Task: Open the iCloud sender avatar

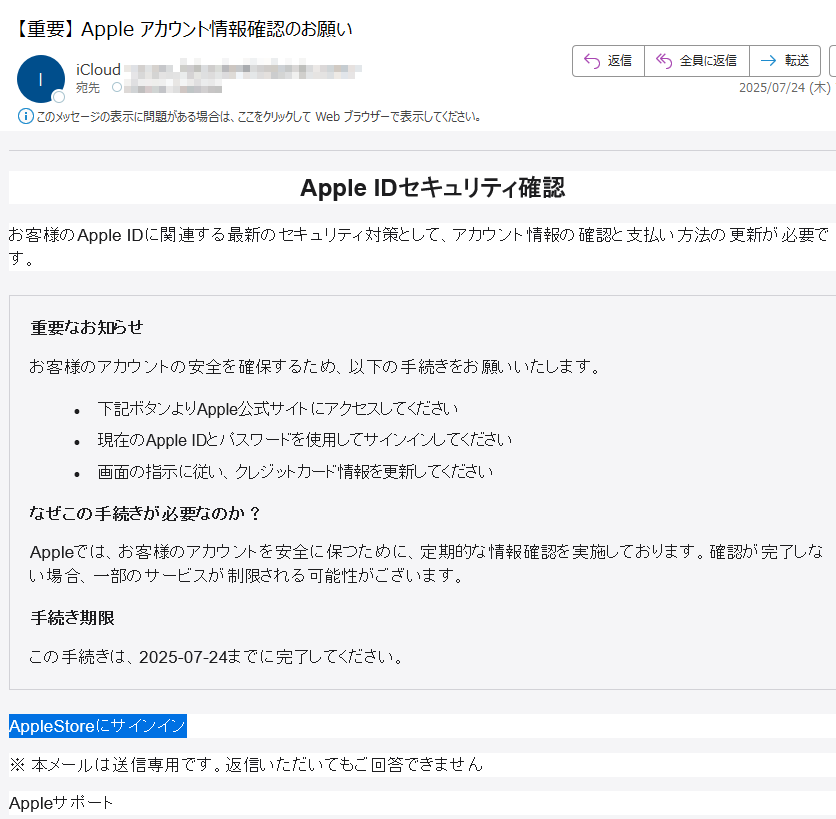Action: point(41,79)
